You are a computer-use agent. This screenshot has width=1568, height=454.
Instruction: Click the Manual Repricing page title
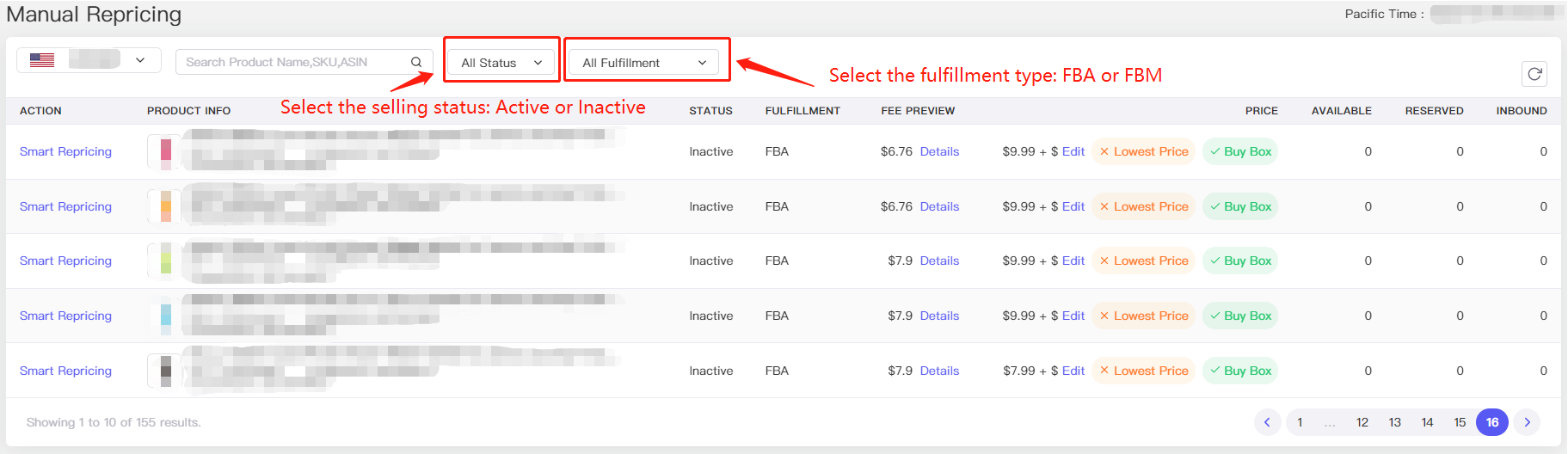point(94,15)
